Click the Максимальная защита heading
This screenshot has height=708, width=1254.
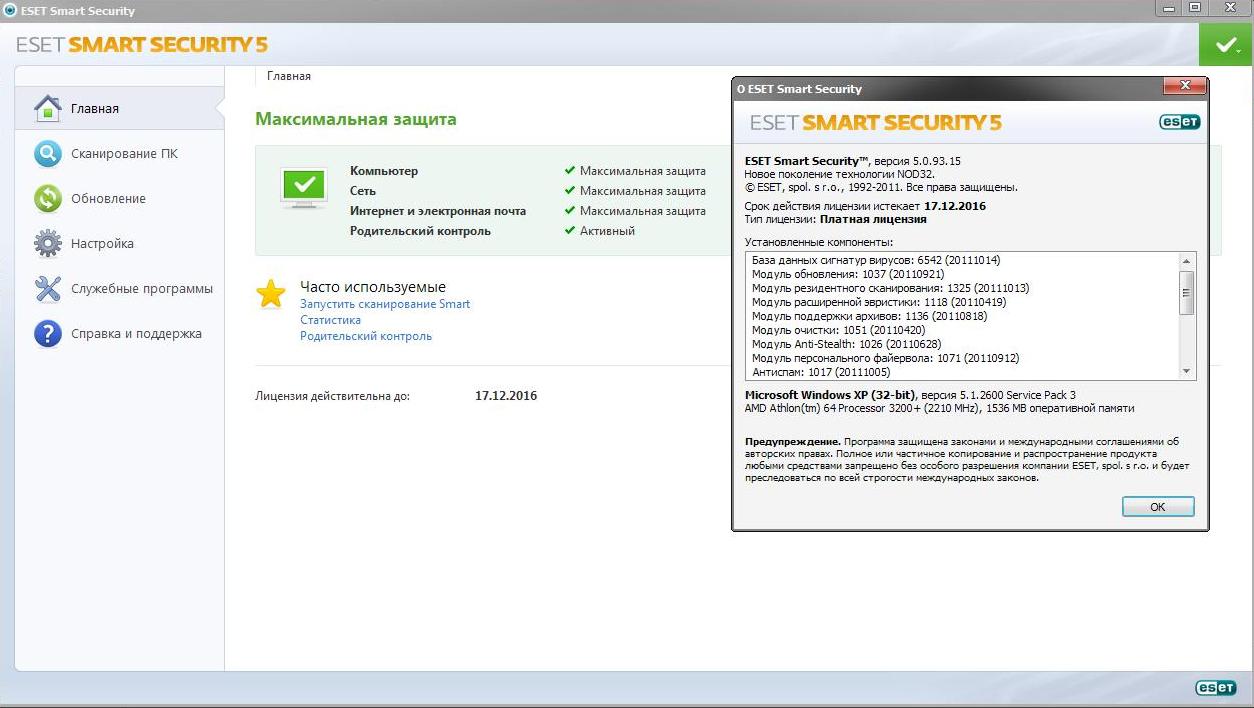click(355, 119)
